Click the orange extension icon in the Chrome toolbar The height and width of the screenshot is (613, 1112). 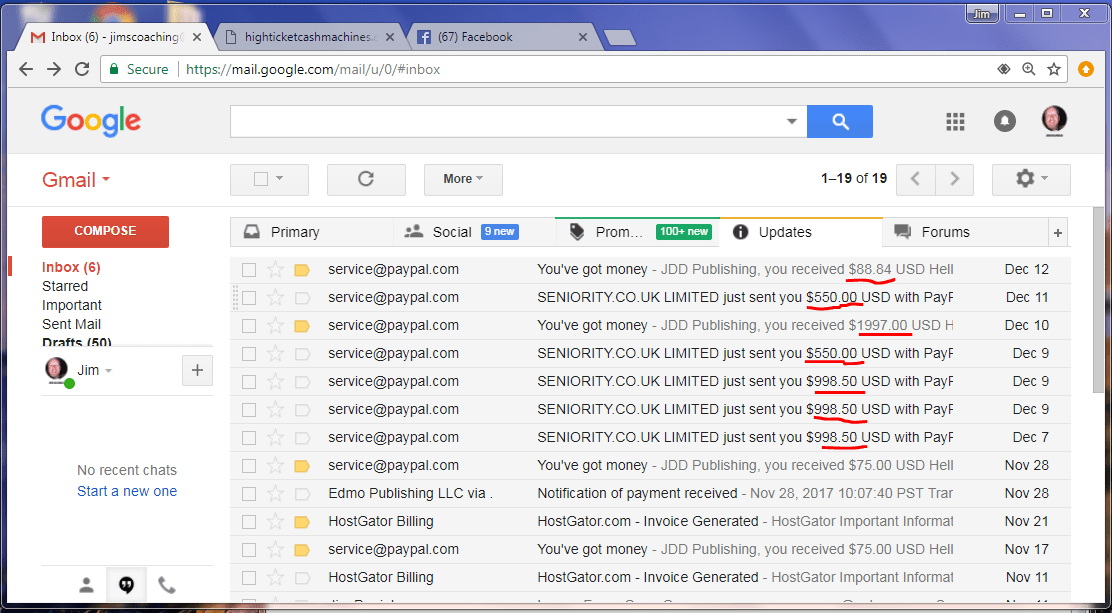(1086, 69)
